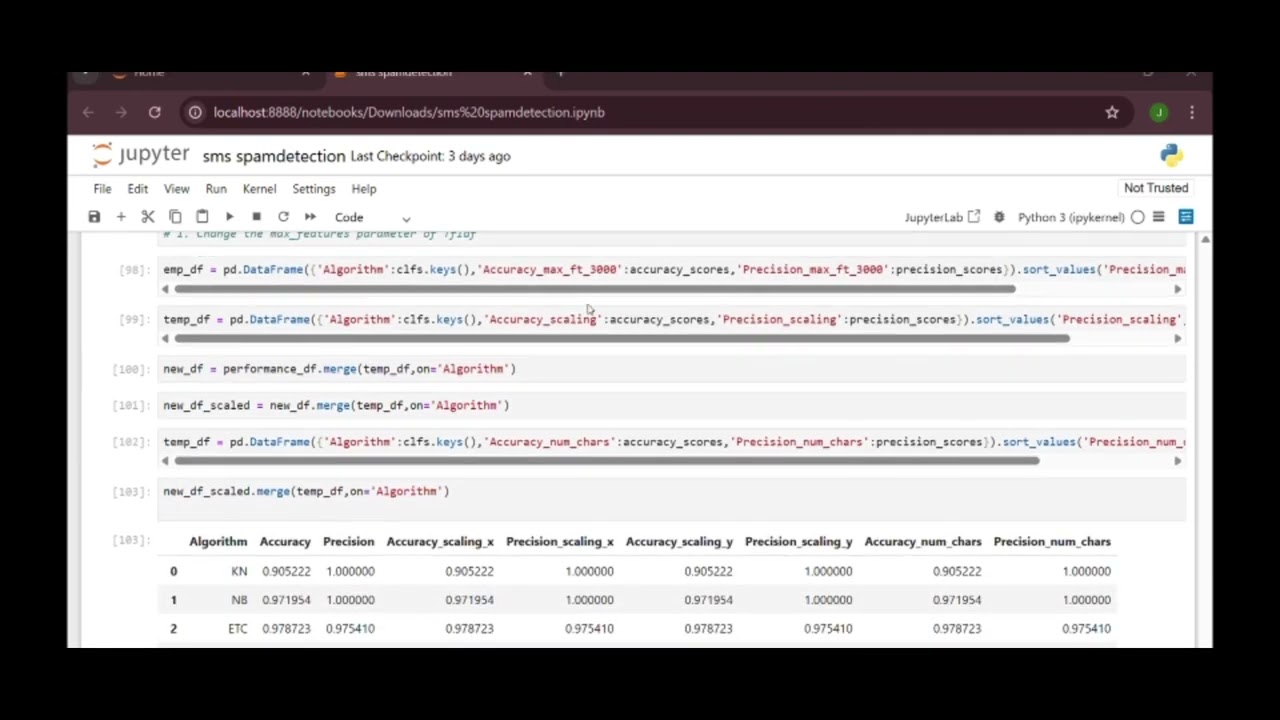Viewport: 1280px width, 720px height.
Task: Click the Jupyter logo
Action: tap(140, 155)
